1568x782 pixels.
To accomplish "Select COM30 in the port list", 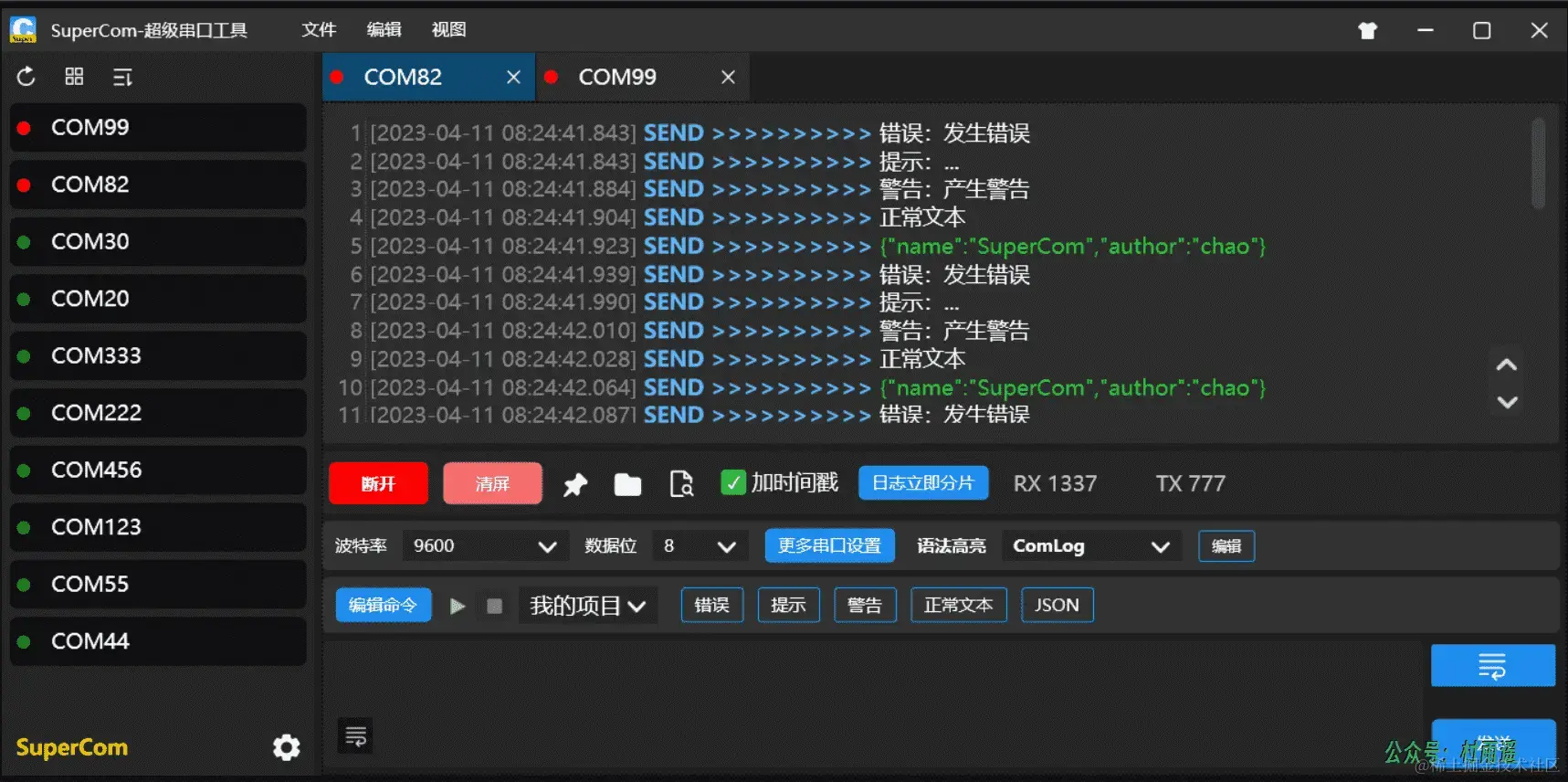I will (x=158, y=241).
